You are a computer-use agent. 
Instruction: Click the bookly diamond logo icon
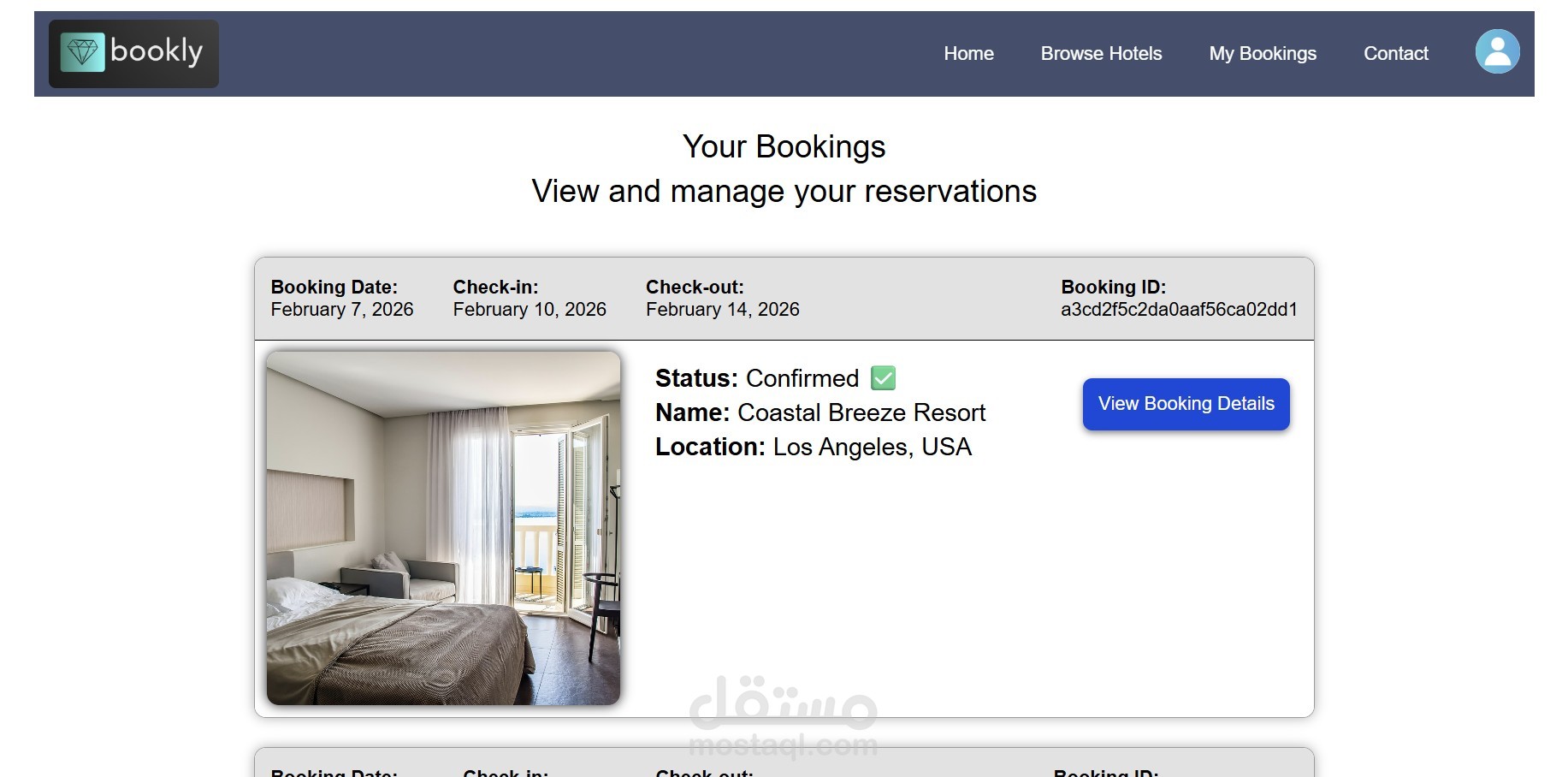83,52
